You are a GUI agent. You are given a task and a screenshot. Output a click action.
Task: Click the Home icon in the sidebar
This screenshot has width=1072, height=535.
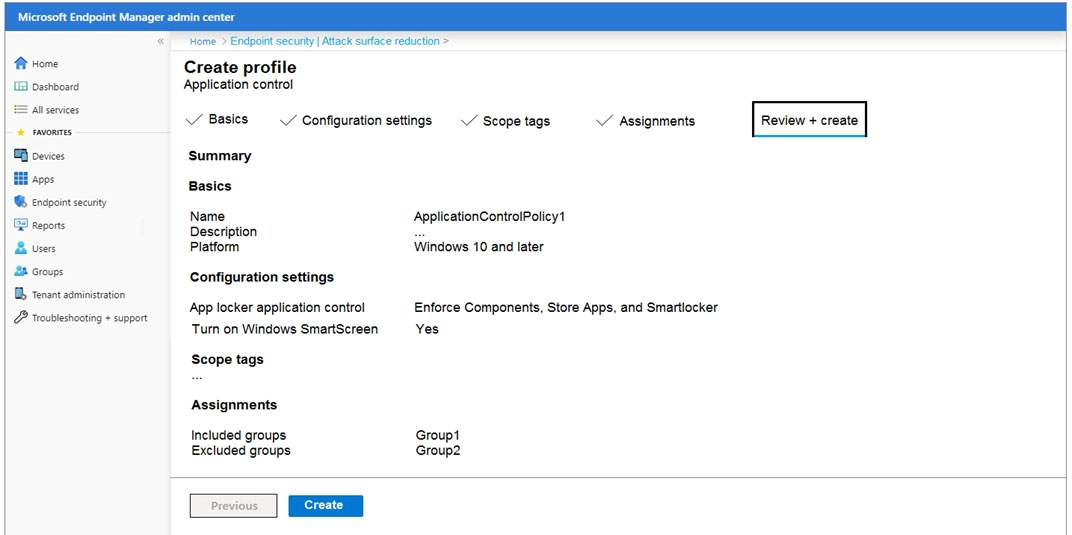point(21,64)
